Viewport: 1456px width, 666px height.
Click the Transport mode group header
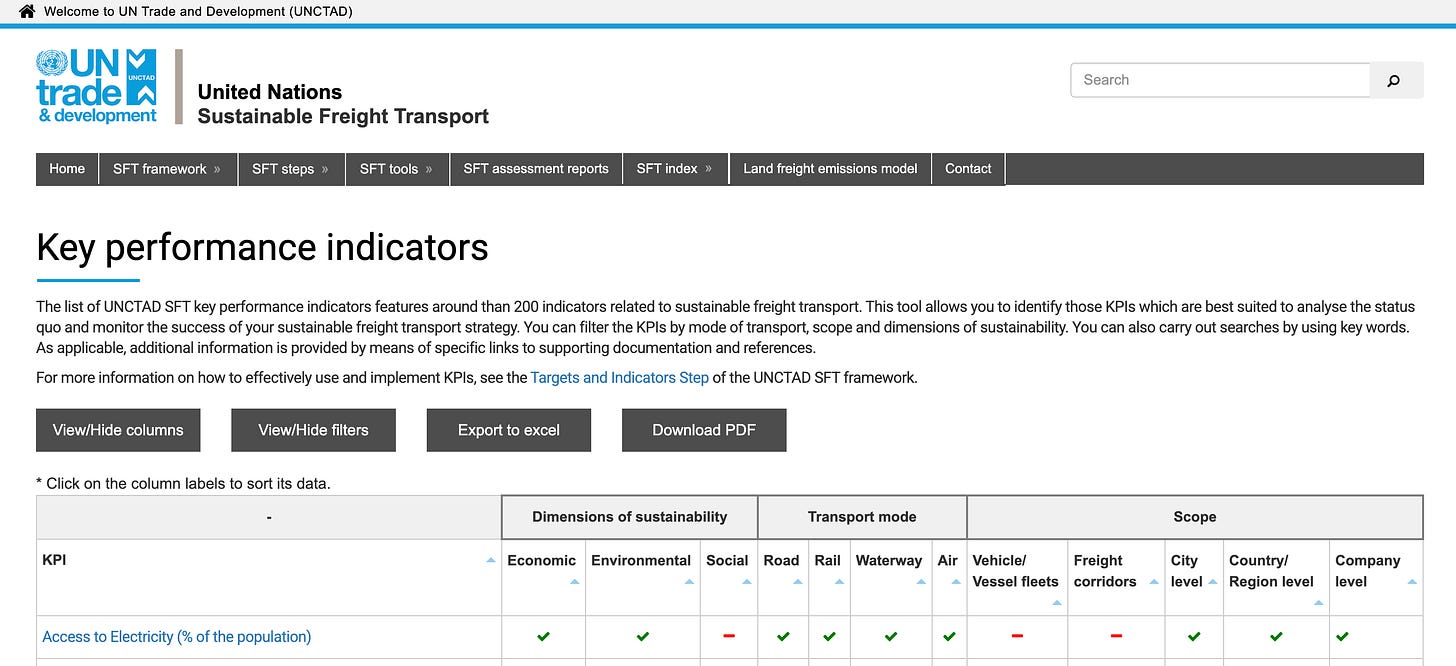point(862,517)
